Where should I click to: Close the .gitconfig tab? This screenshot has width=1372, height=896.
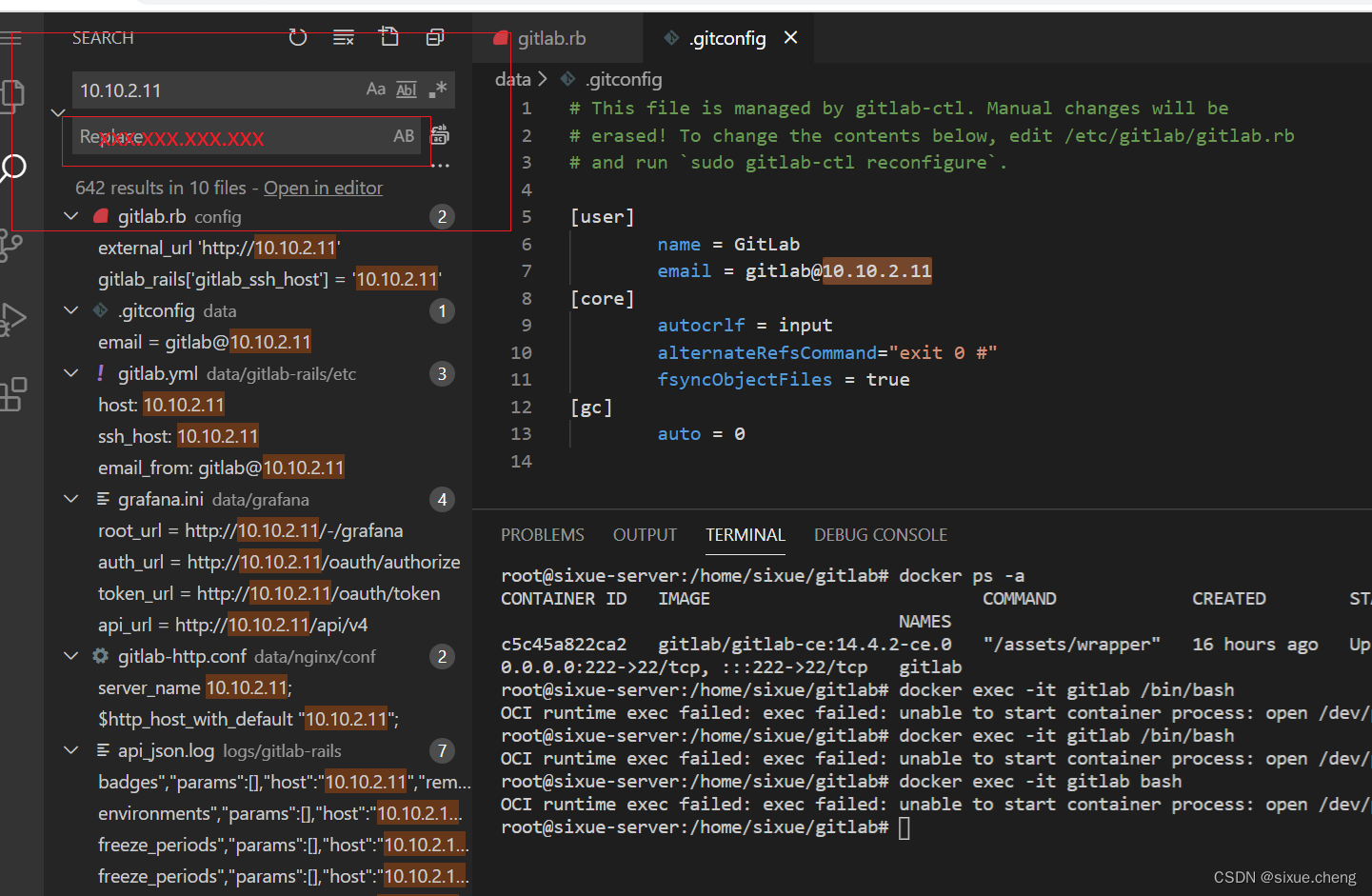(x=790, y=37)
